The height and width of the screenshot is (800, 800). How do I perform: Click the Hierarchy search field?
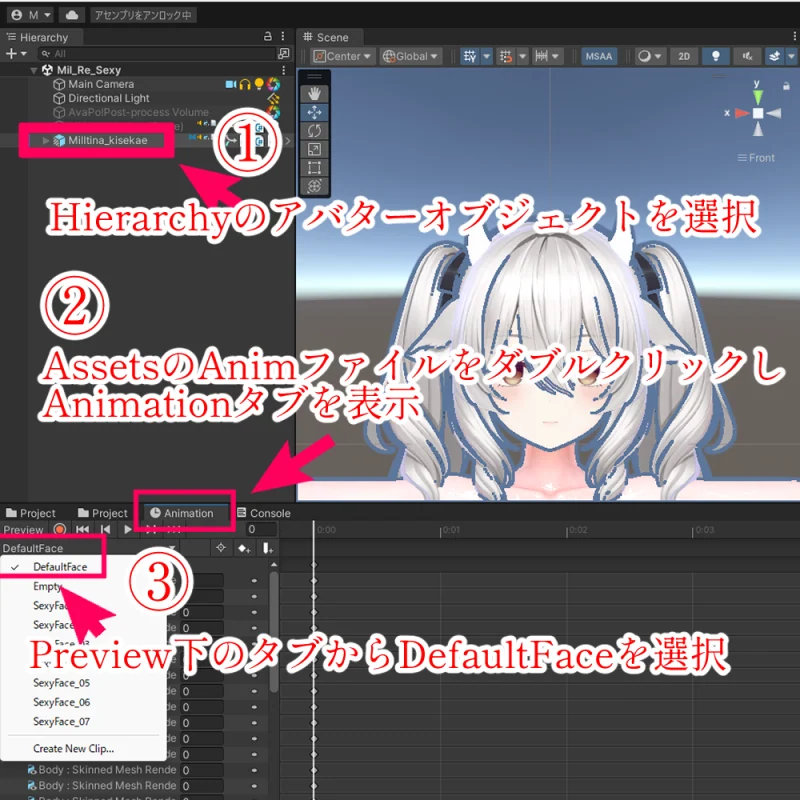click(x=157, y=53)
